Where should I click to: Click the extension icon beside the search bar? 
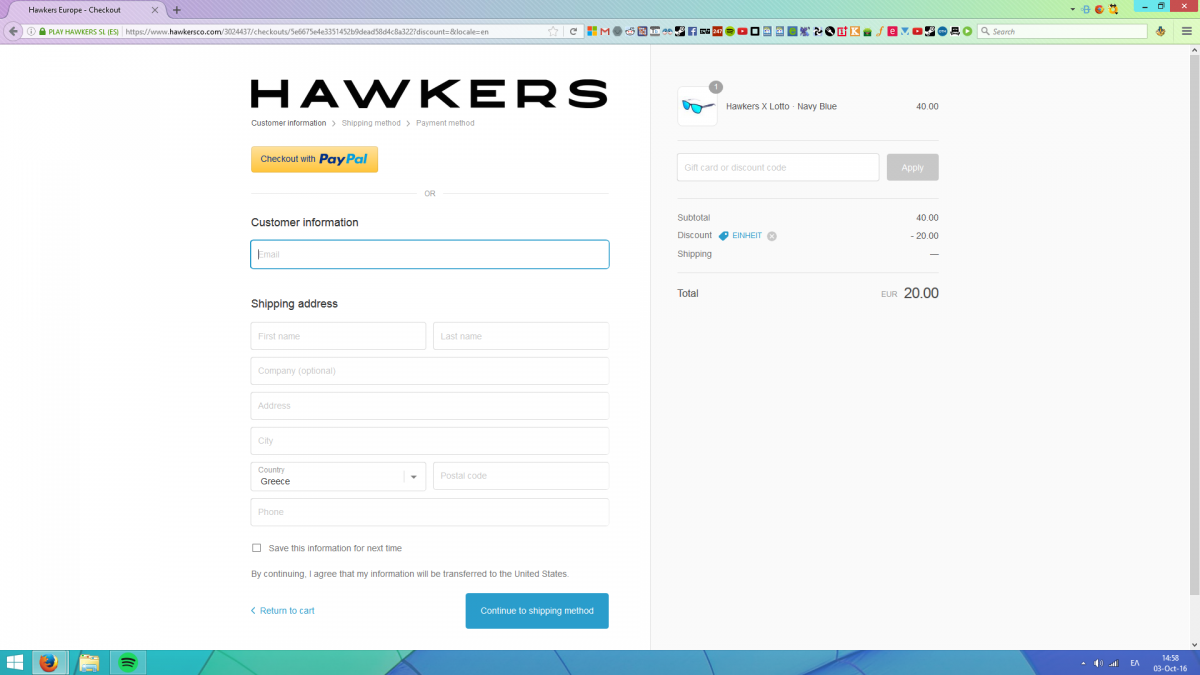point(1161,31)
